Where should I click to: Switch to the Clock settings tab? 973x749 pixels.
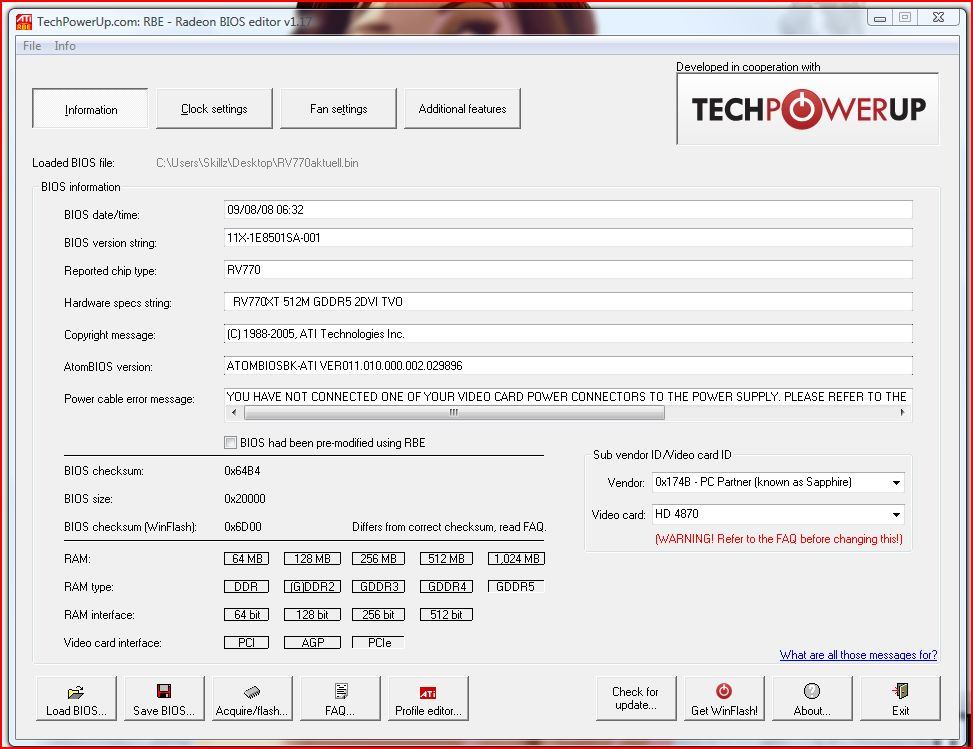[x=214, y=109]
